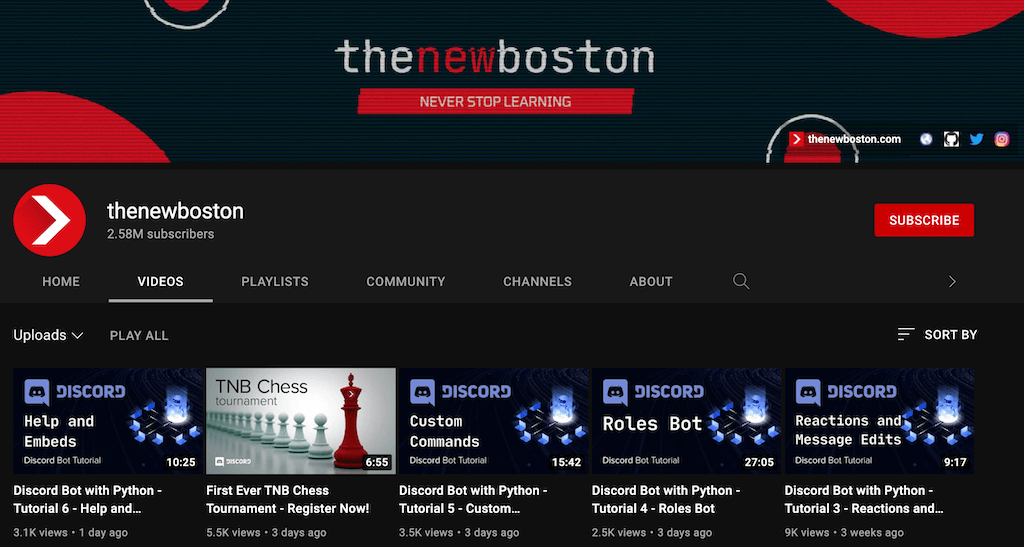Screen dimensions: 1024x547
Task: Switch to the Home tab
Action: [x=61, y=281]
